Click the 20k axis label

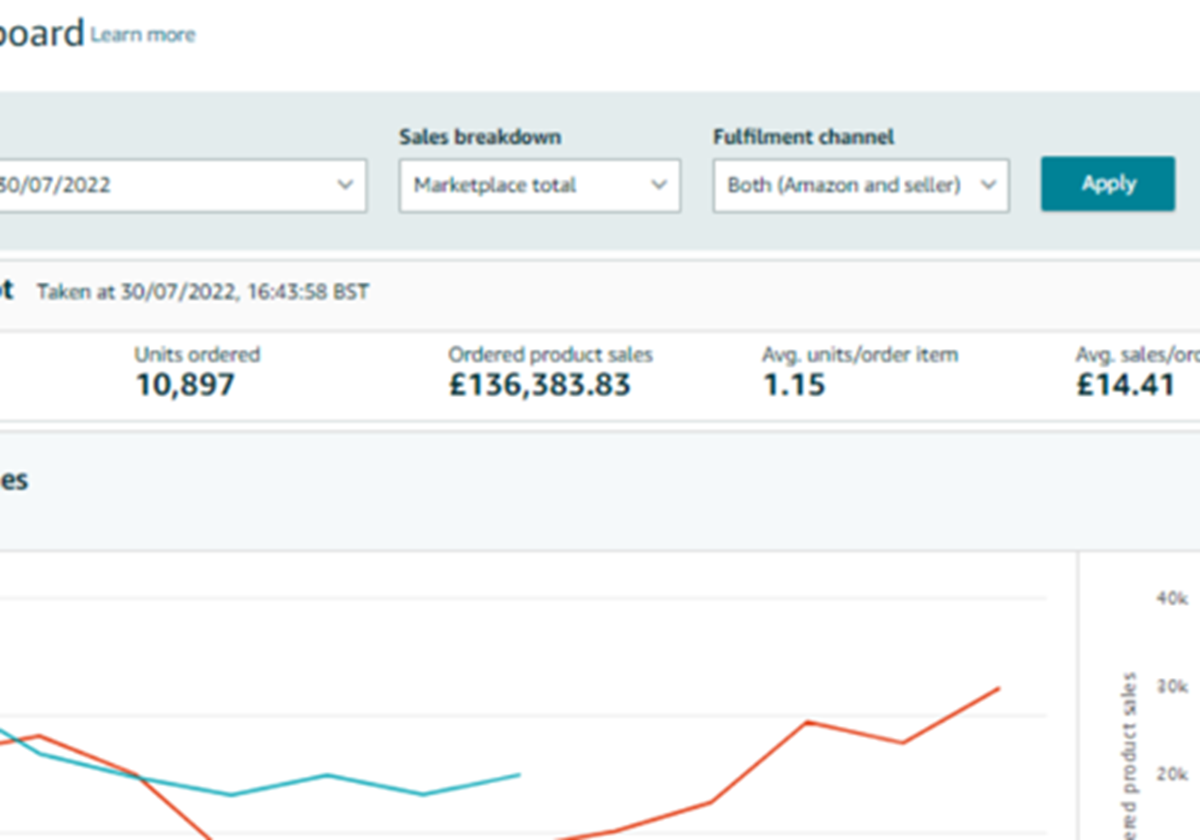point(1172,774)
